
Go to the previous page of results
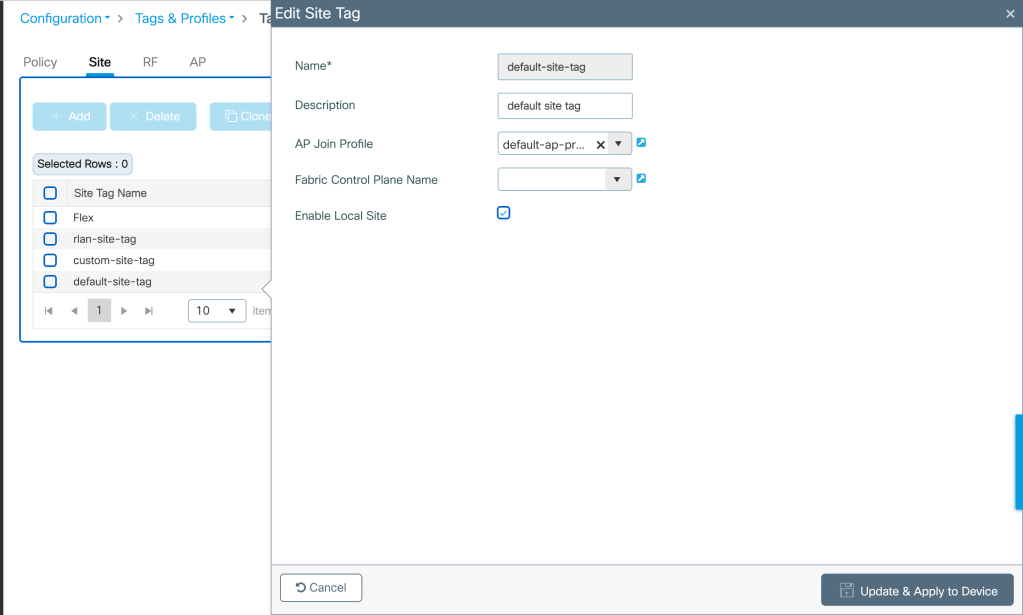pos(73,311)
